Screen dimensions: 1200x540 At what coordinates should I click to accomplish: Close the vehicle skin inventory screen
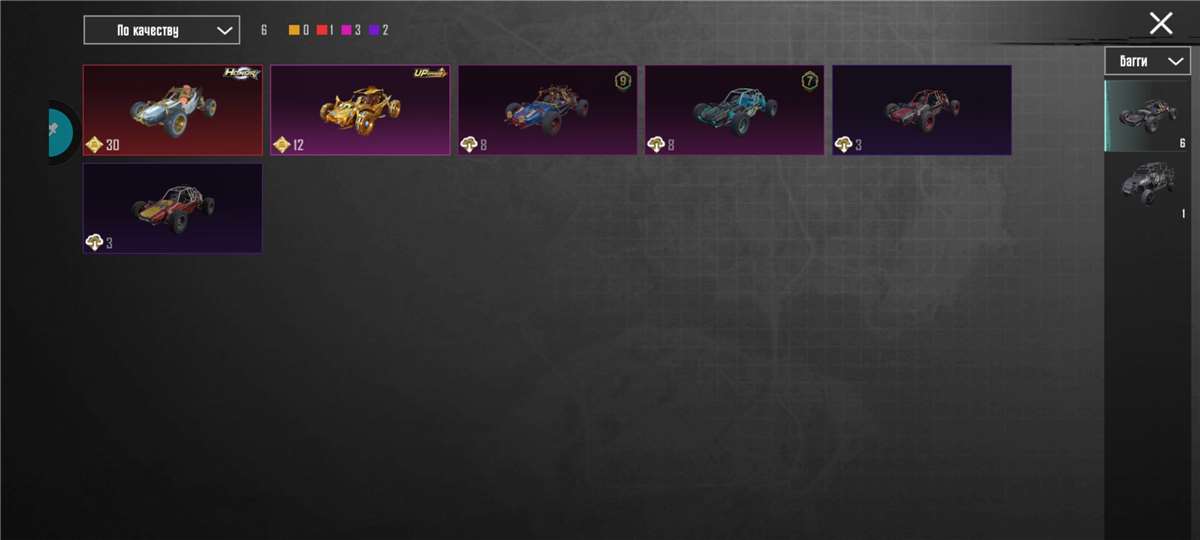(1161, 23)
